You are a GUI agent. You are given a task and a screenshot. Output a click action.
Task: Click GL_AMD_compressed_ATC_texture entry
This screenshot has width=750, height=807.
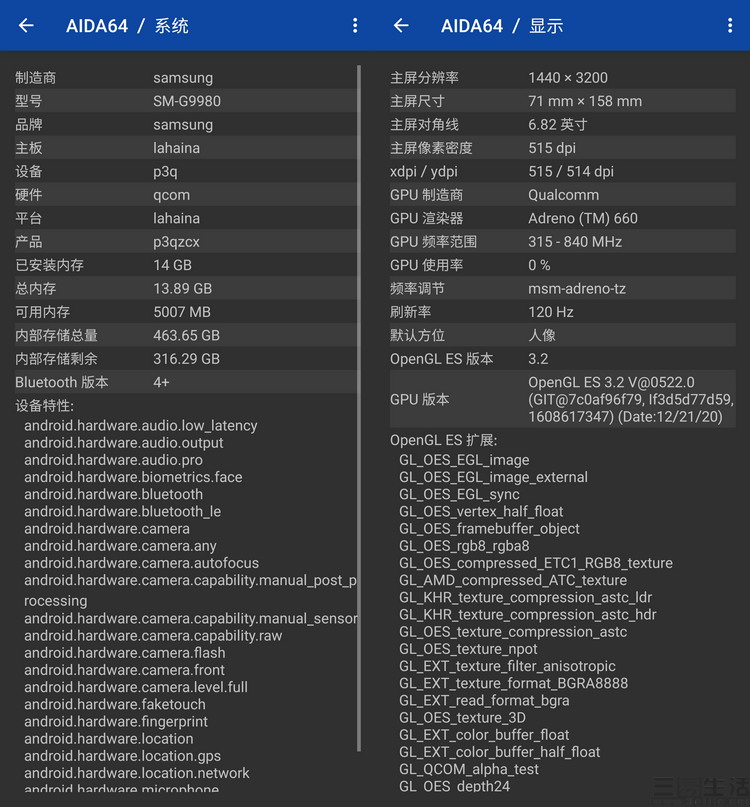tap(513, 580)
